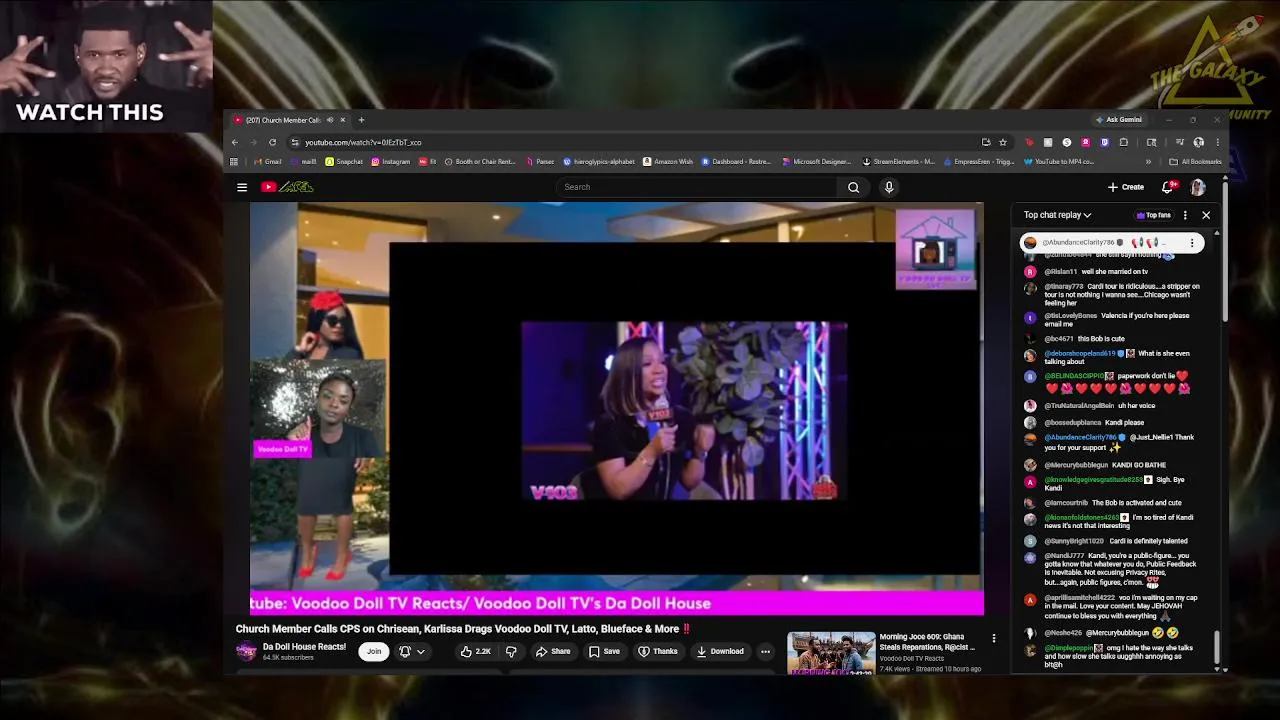Dislike the video
The image size is (1280, 720).
point(511,652)
